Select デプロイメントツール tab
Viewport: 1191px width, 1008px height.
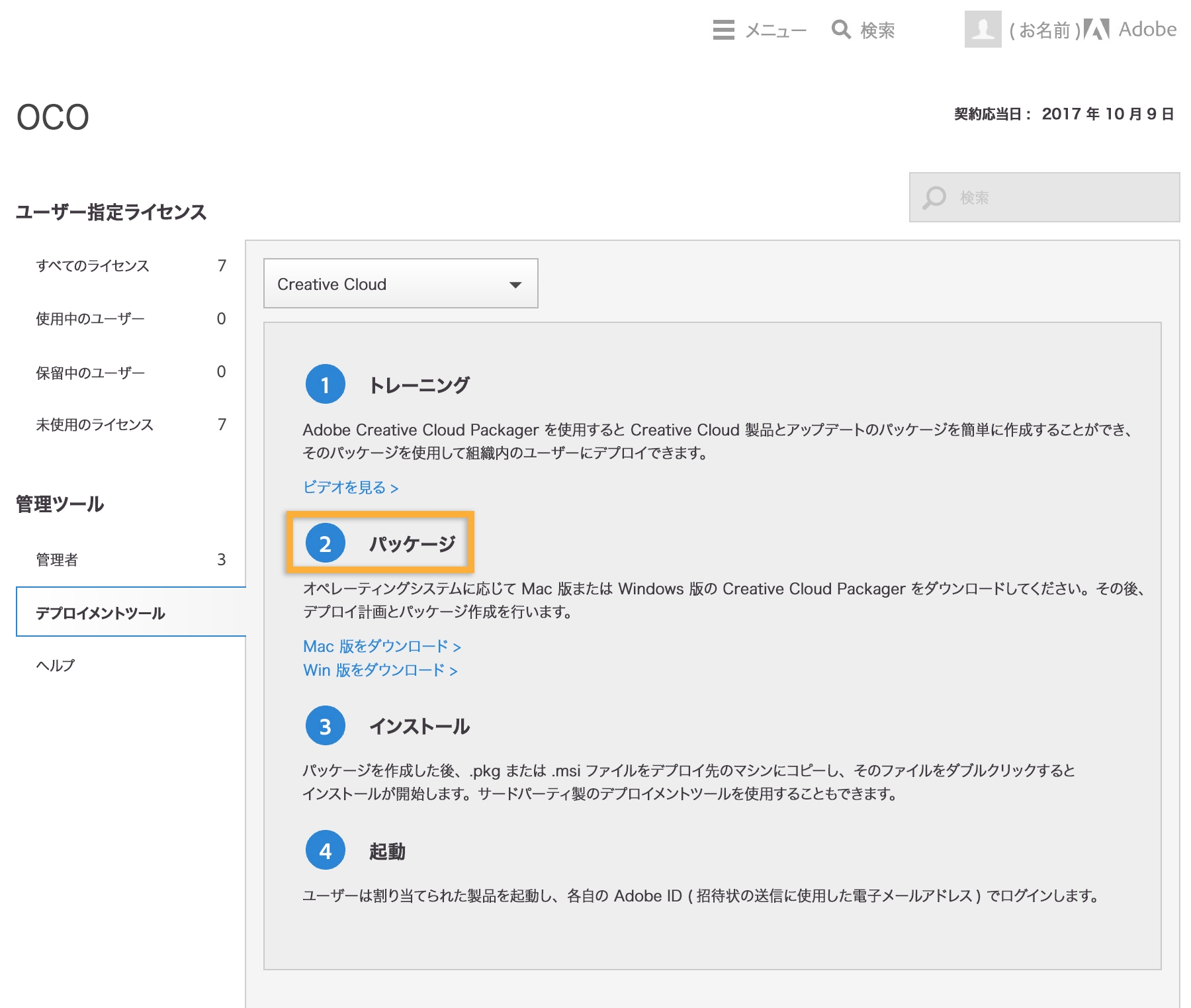[x=131, y=612]
